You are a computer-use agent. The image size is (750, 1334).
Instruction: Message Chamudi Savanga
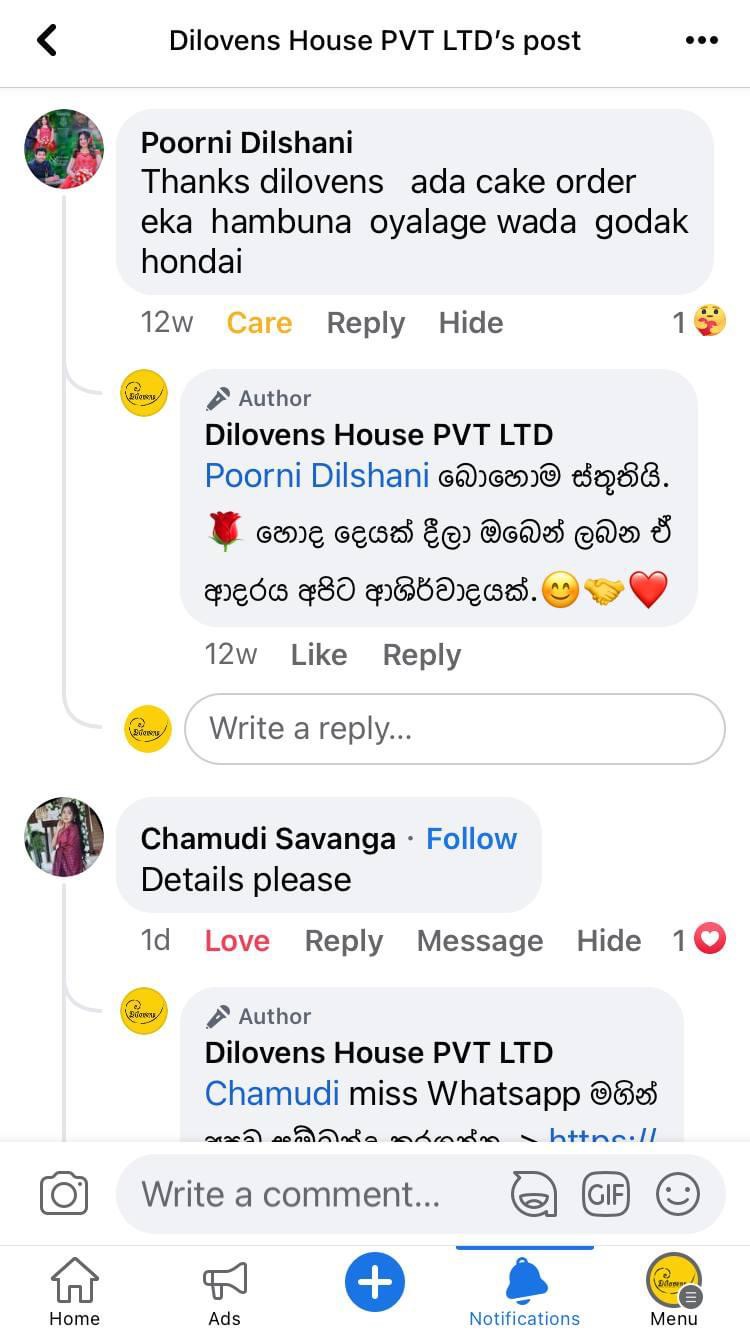pos(480,941)
